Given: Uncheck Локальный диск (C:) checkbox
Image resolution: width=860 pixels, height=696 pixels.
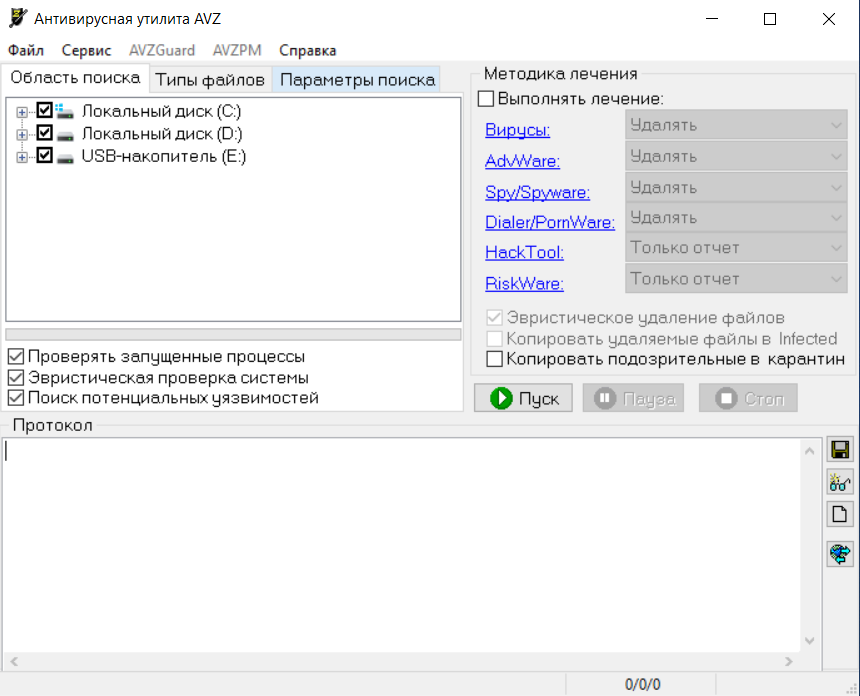Looking at the screenshot, I should pyautogui.click(x=44, y=110).
